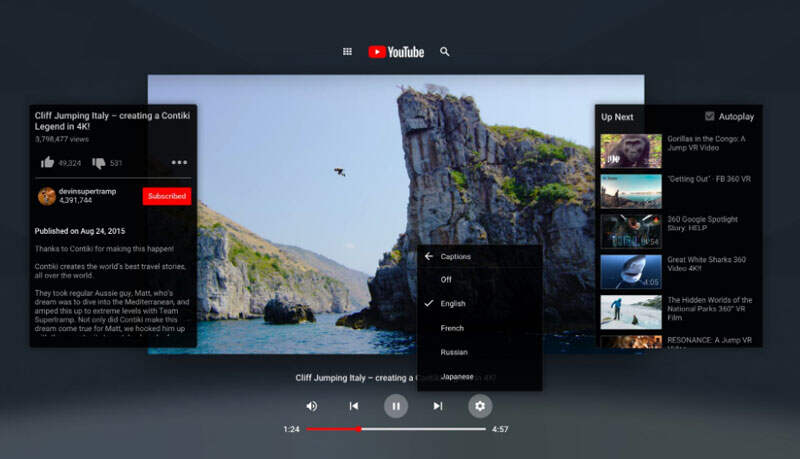Choose Russian captions
The height and width of the screenshot is (459, 800).
point(454,352)
